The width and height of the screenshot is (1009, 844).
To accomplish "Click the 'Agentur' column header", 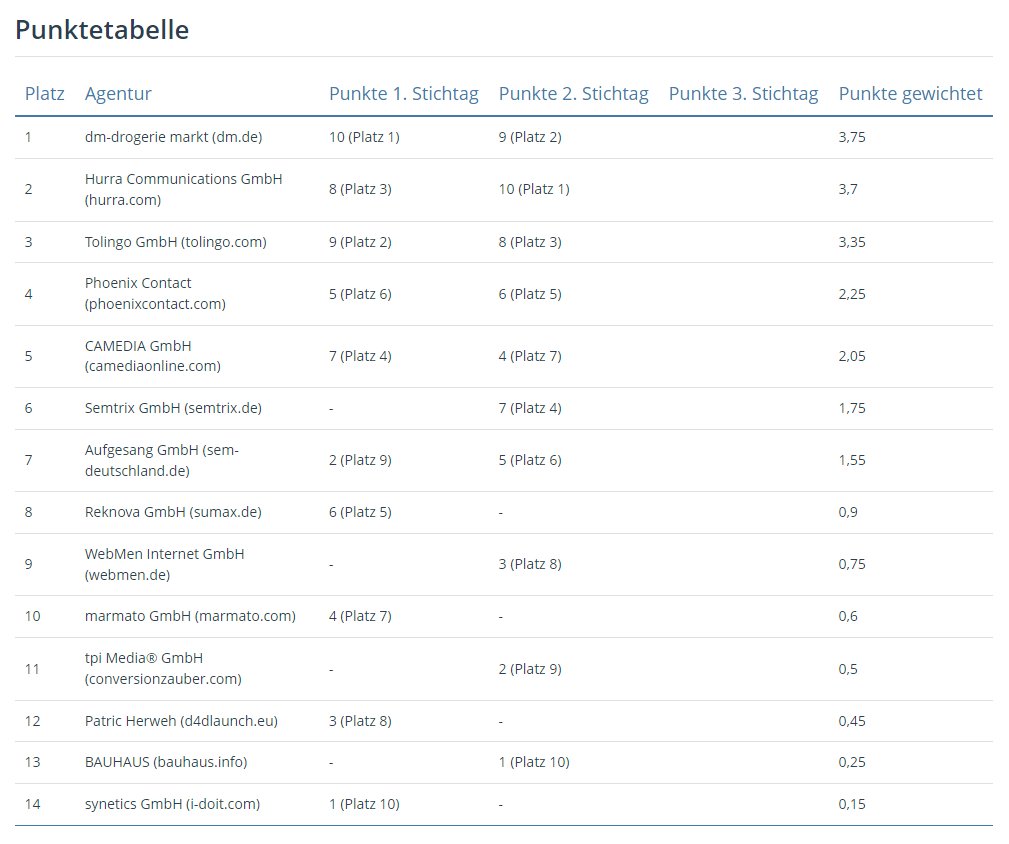I will [118, 94].
